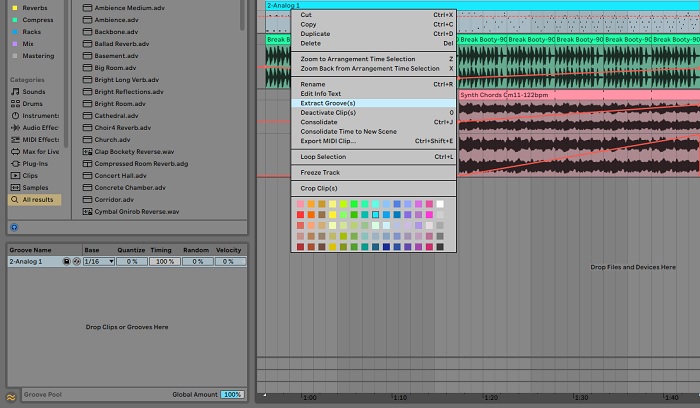The width and height of the screenshot is (700, 408).
Task: Click the groove Random 0 % field
Action: pyautogui.click(x=198, y=262)
